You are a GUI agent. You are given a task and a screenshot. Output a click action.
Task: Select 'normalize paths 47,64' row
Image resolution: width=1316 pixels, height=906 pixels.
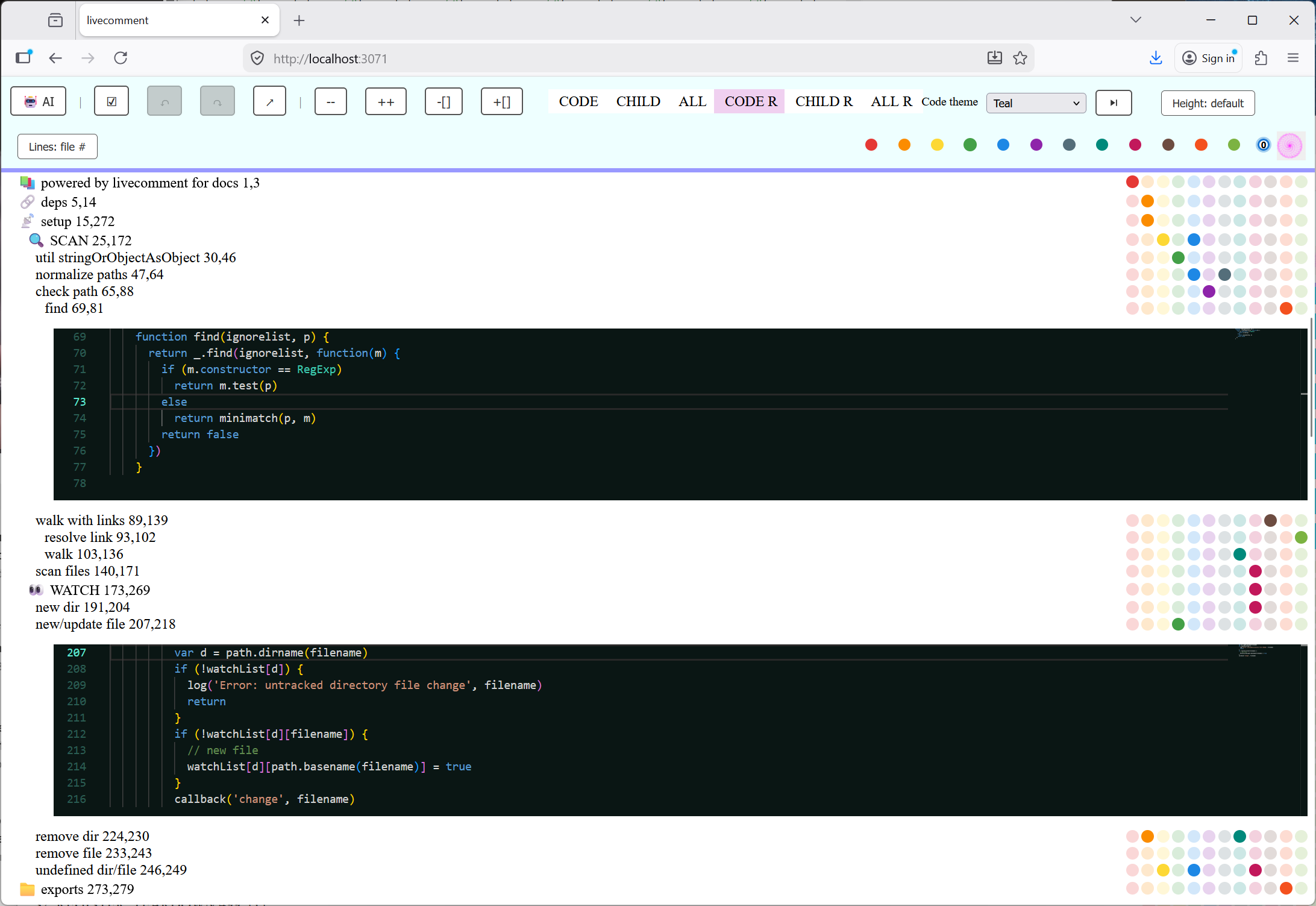(x=99, y=274)
